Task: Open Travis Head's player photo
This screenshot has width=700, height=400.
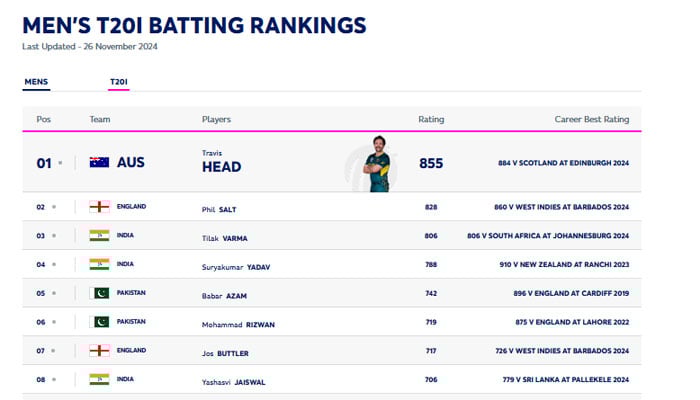Action: click(377, 163)
